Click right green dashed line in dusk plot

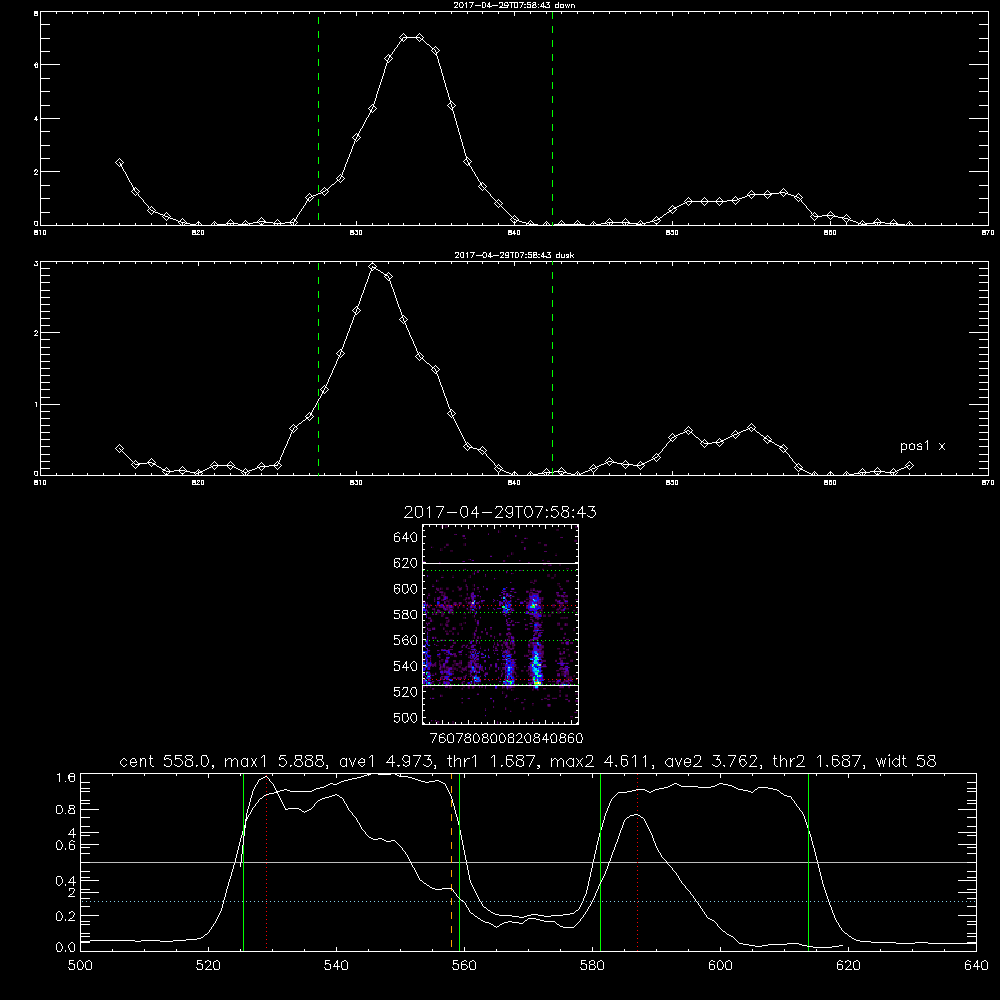pos(552,368)
